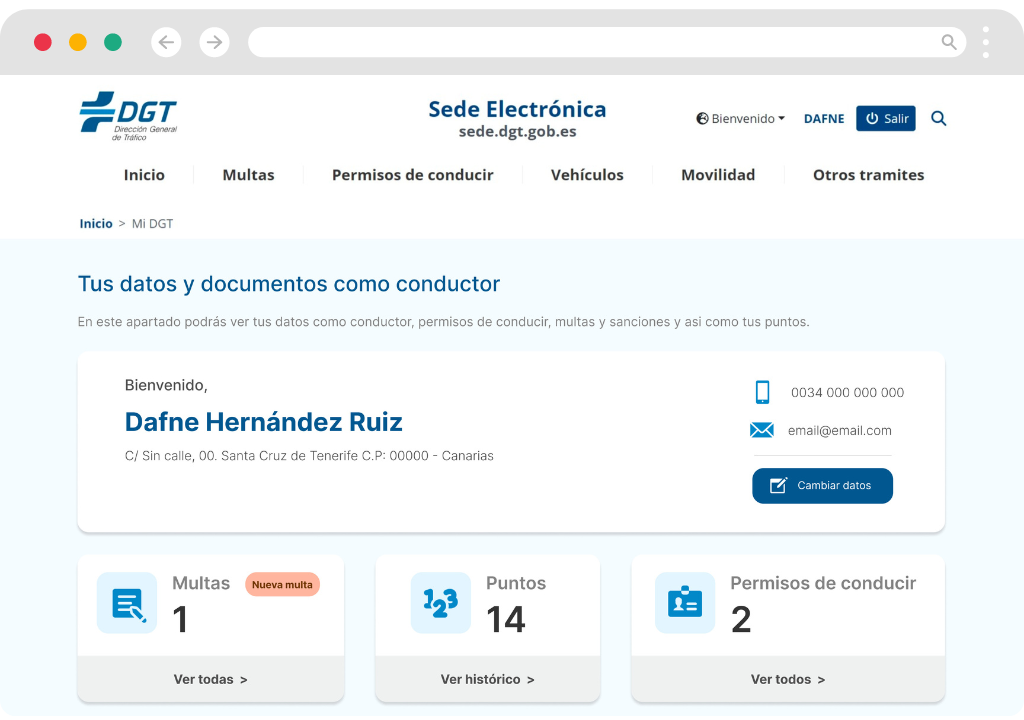1024x720 pixels.
Task: Open Ver histórico under Puntos
Action: (x=487, y=679)
